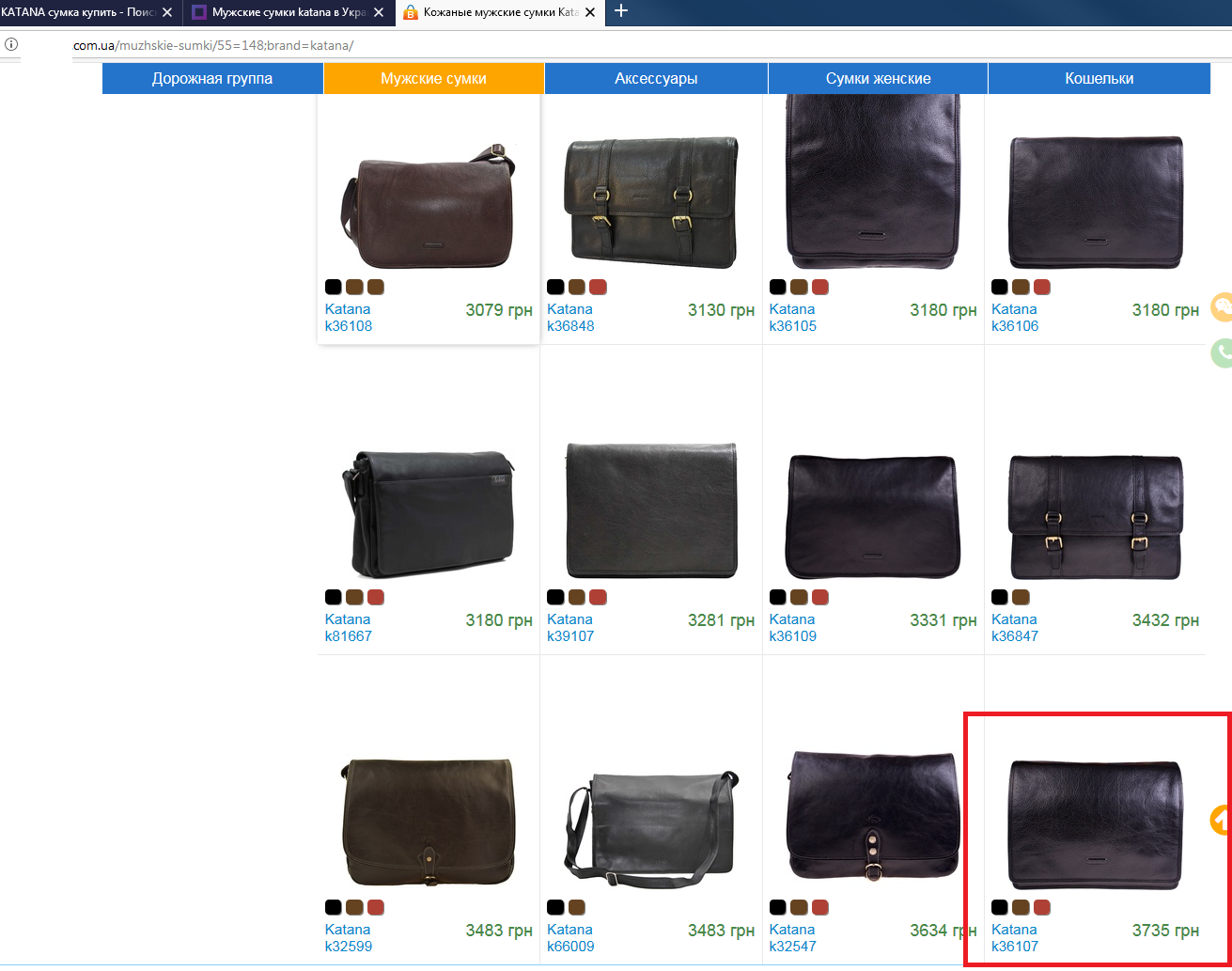Open the k36847 bag image
This screenshot has height=971, width=1232.
[x=1096, y=515]
